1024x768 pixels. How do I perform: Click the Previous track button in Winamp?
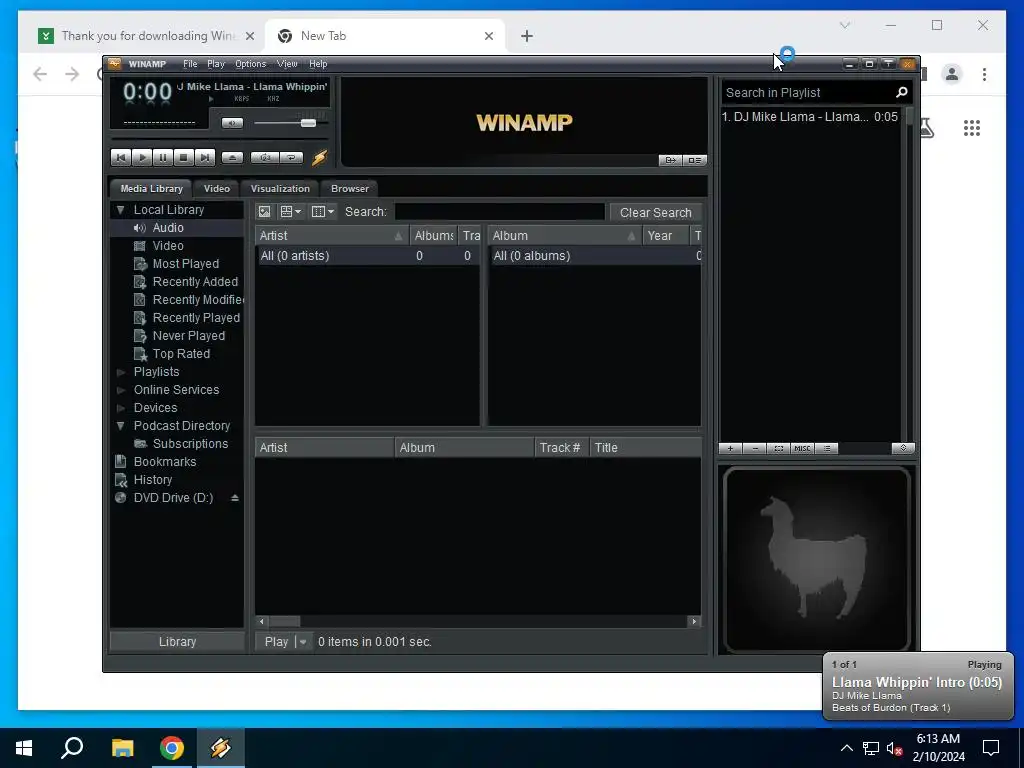click(121, 157)
